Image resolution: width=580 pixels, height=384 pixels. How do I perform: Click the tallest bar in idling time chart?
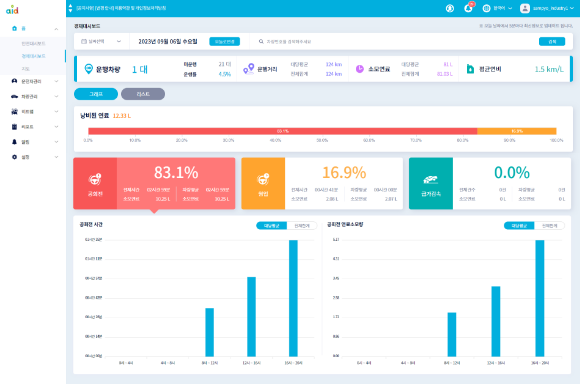293,298
